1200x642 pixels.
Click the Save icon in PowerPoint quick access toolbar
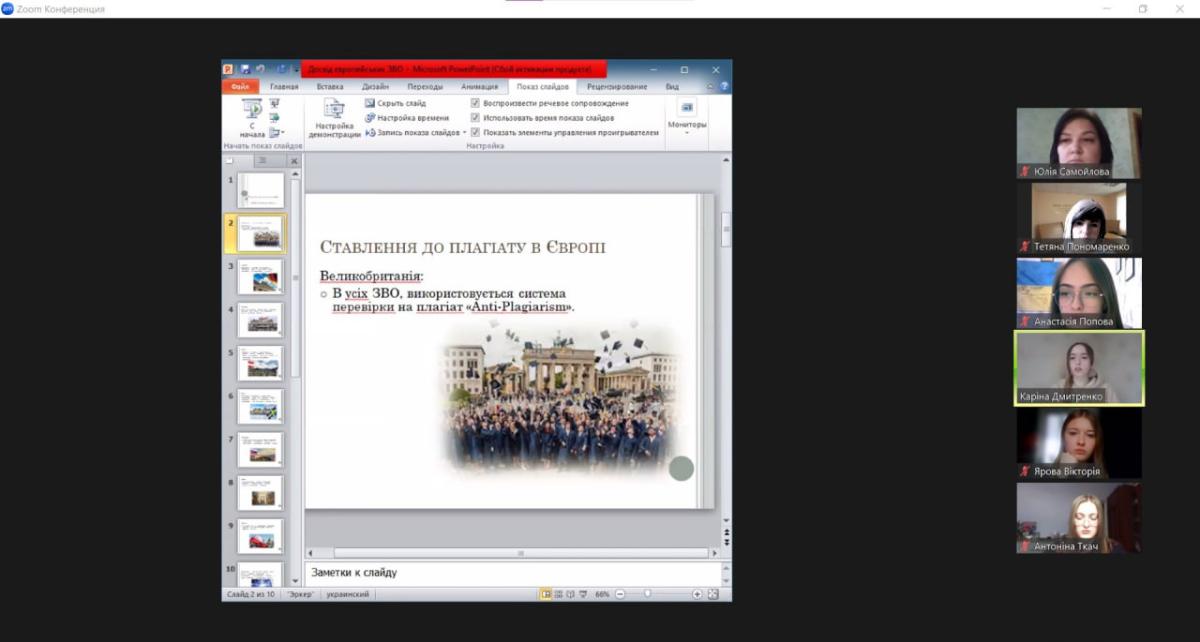tap(245, 70)
